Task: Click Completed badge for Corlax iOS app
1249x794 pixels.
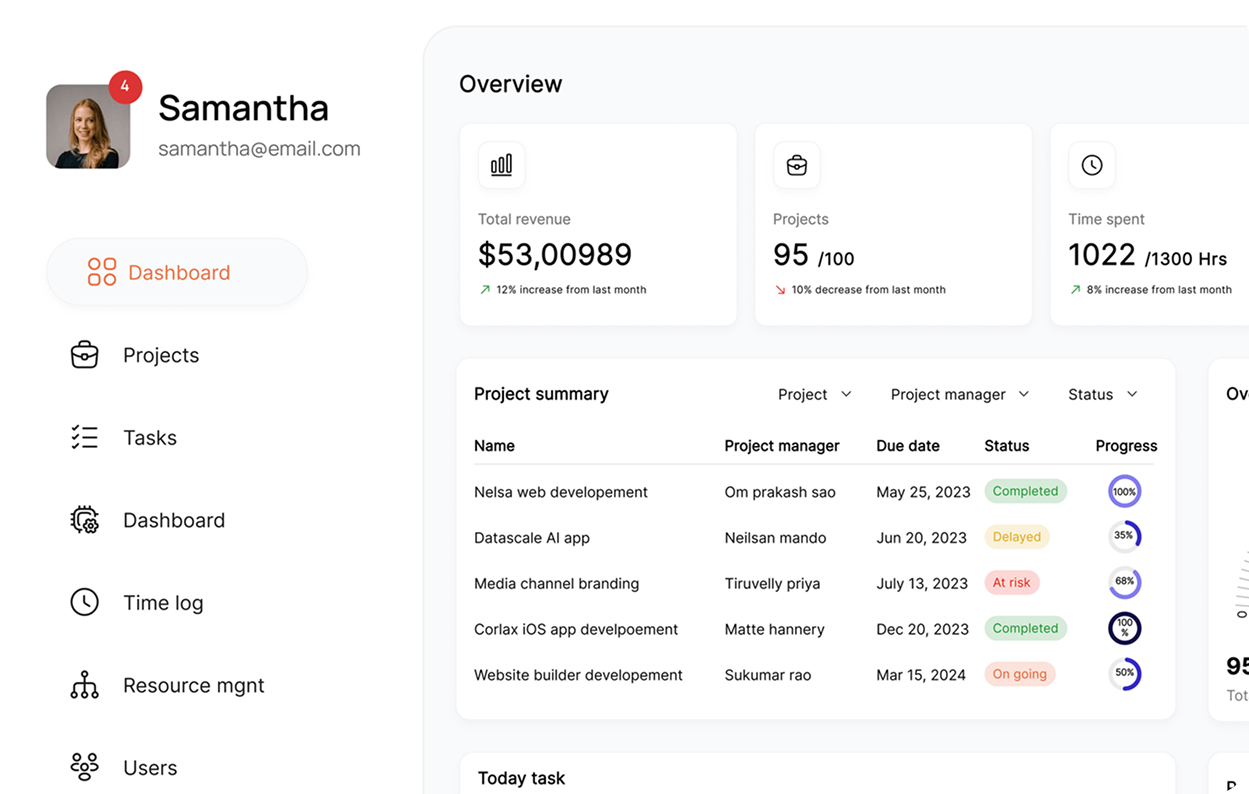Action: tap(1025, 628)
